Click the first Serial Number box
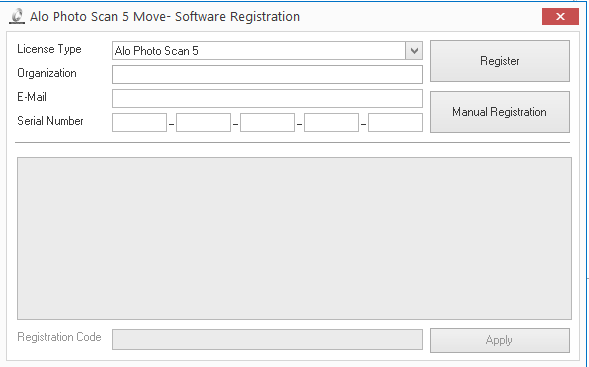Viewport: 589px width, 367px height. (139, 122)
